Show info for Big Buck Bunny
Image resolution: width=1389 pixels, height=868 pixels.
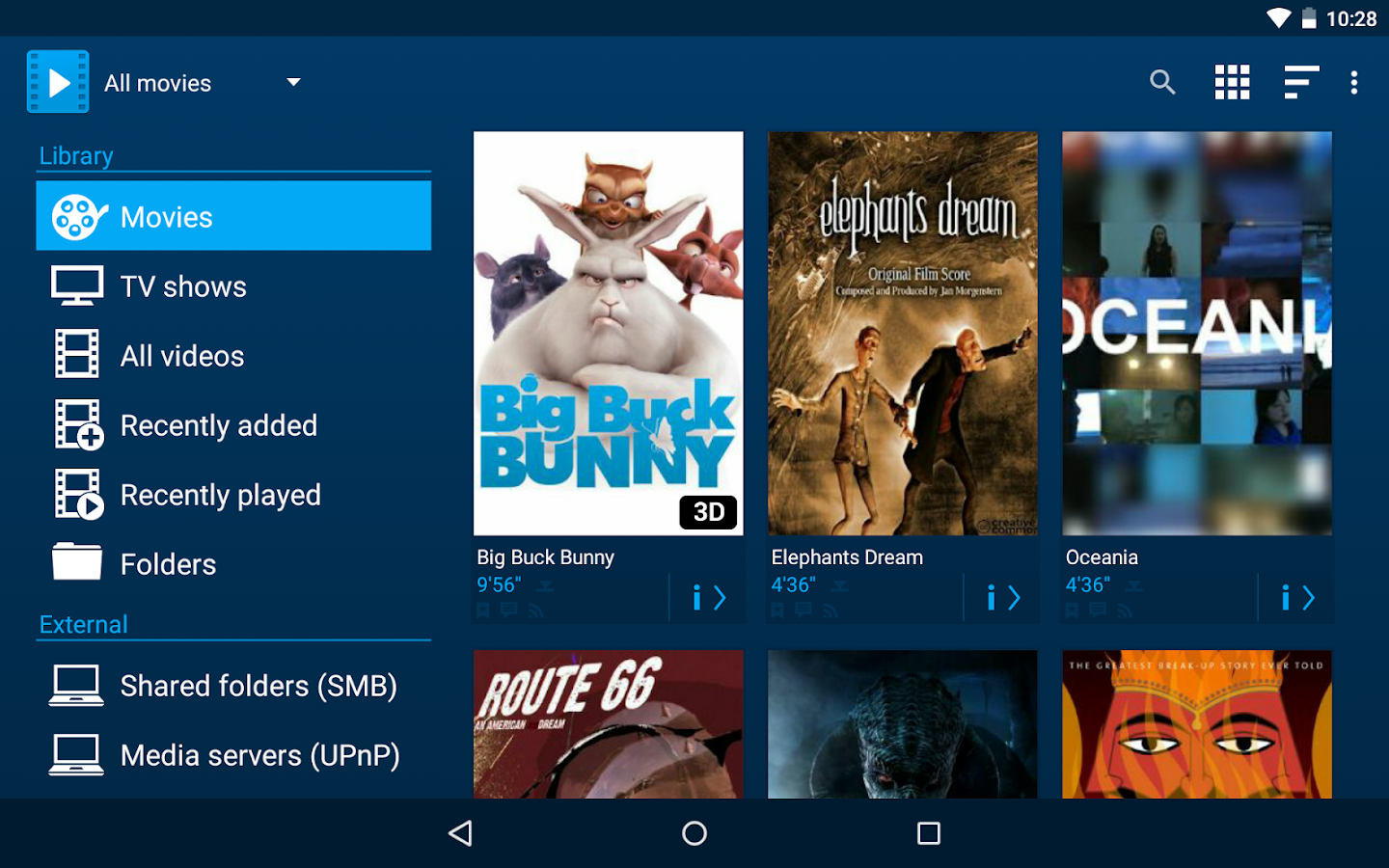click(697, 598)
